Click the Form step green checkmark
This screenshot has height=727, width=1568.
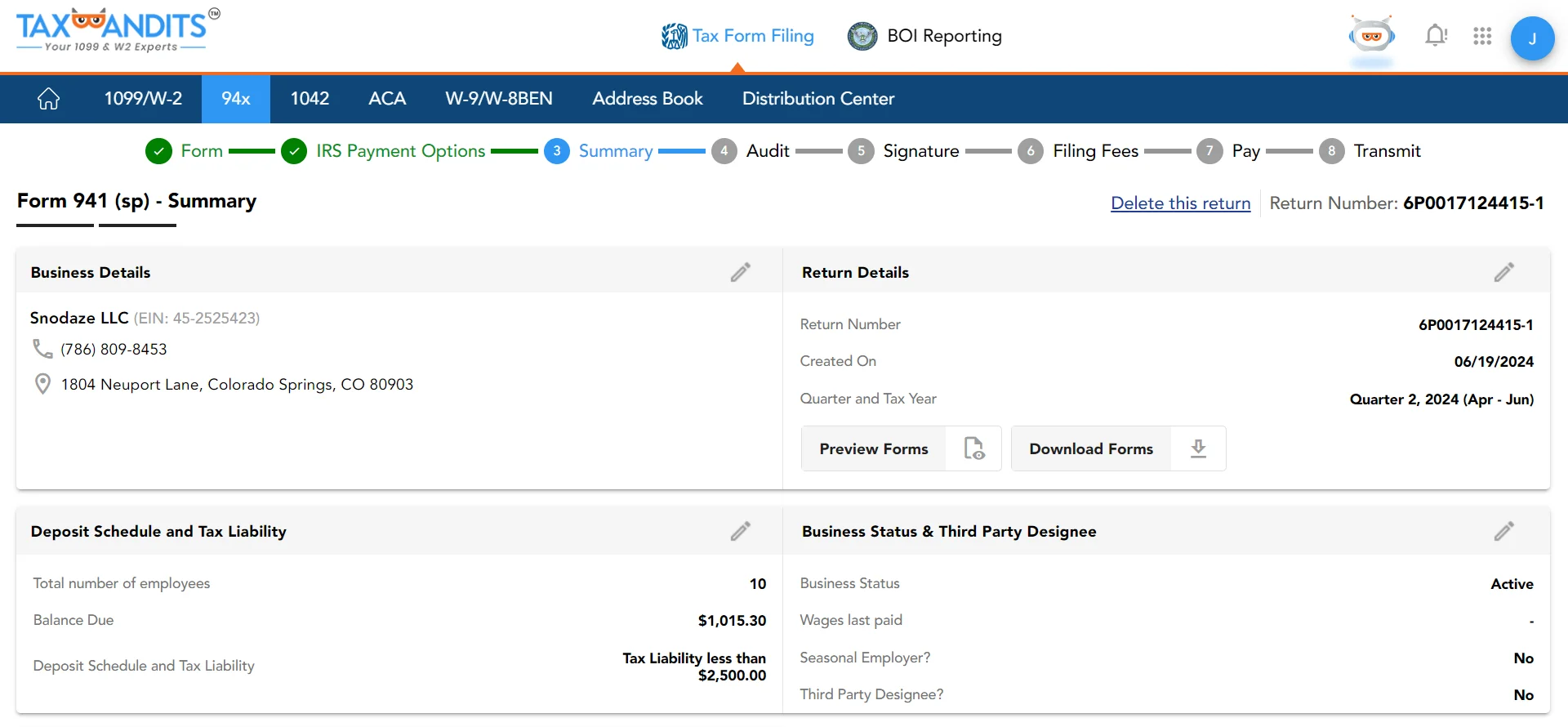pyautogui.click(x=158, y=151)
